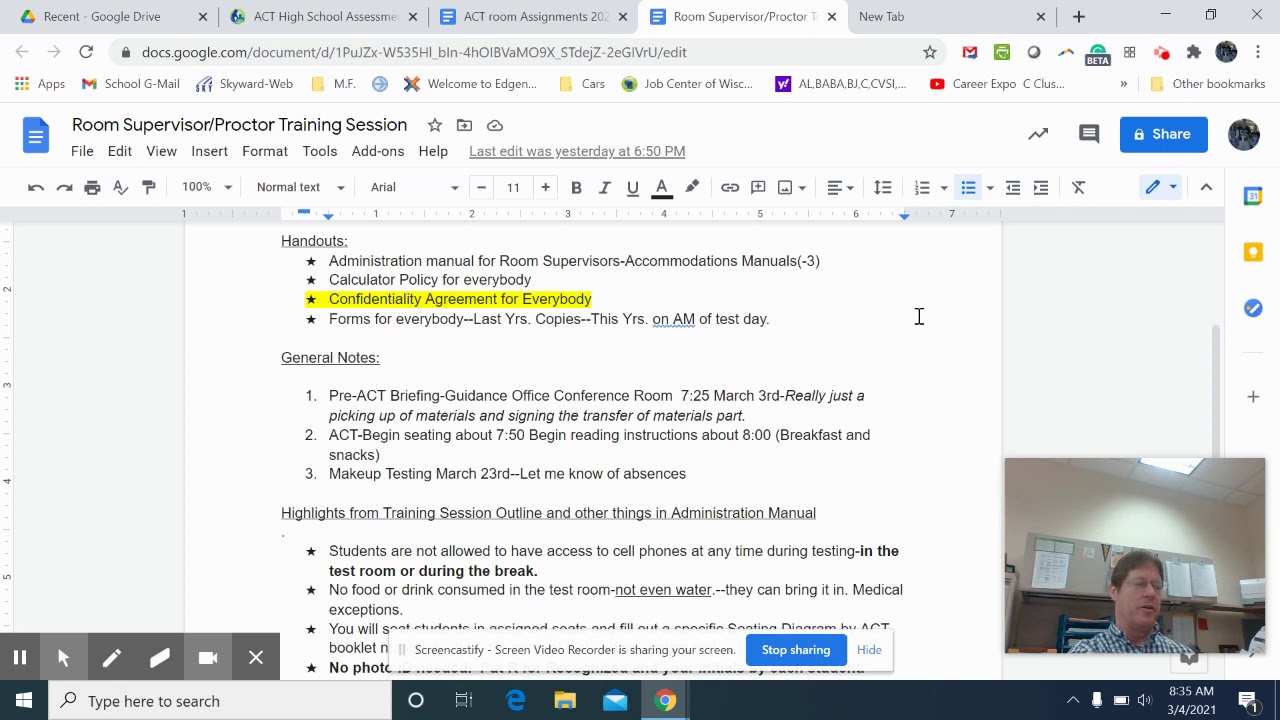Toggle the Screencastify embedded webcam
This screenshot has height=720, width=1280.
[208, 657]
